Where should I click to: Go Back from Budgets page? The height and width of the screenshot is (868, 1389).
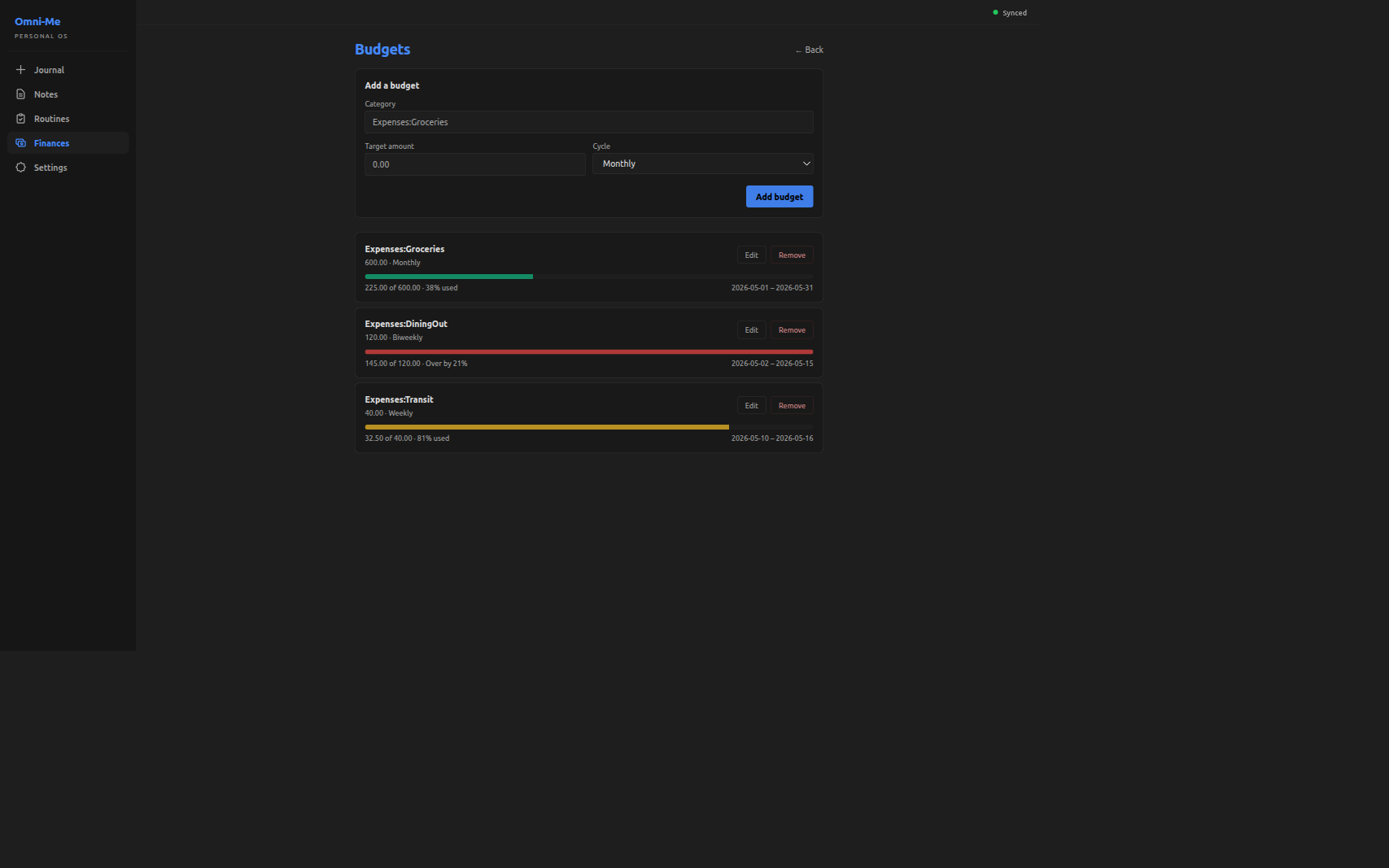pos(810,50)
